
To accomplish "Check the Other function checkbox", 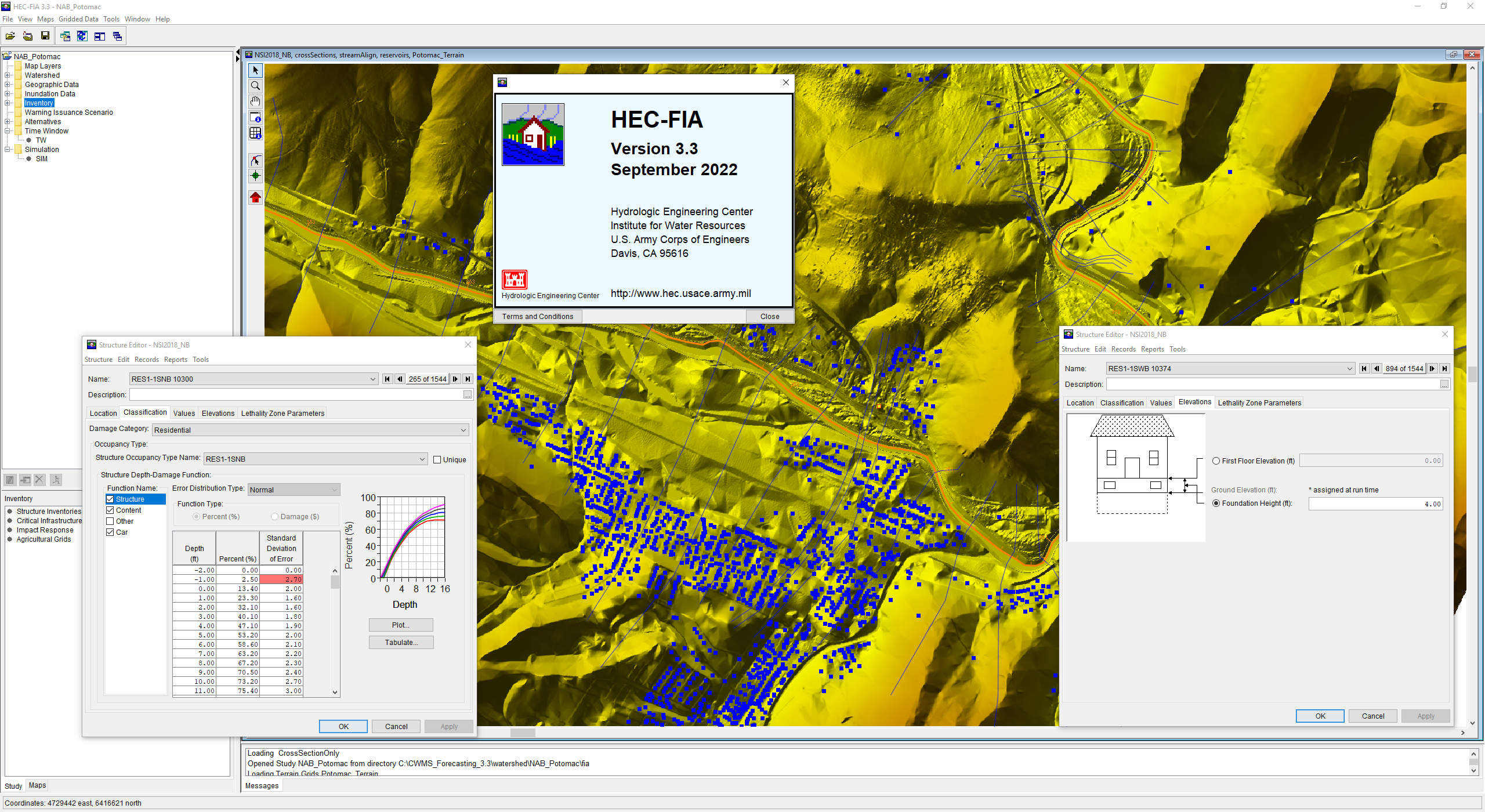I will tap(110, 521).
